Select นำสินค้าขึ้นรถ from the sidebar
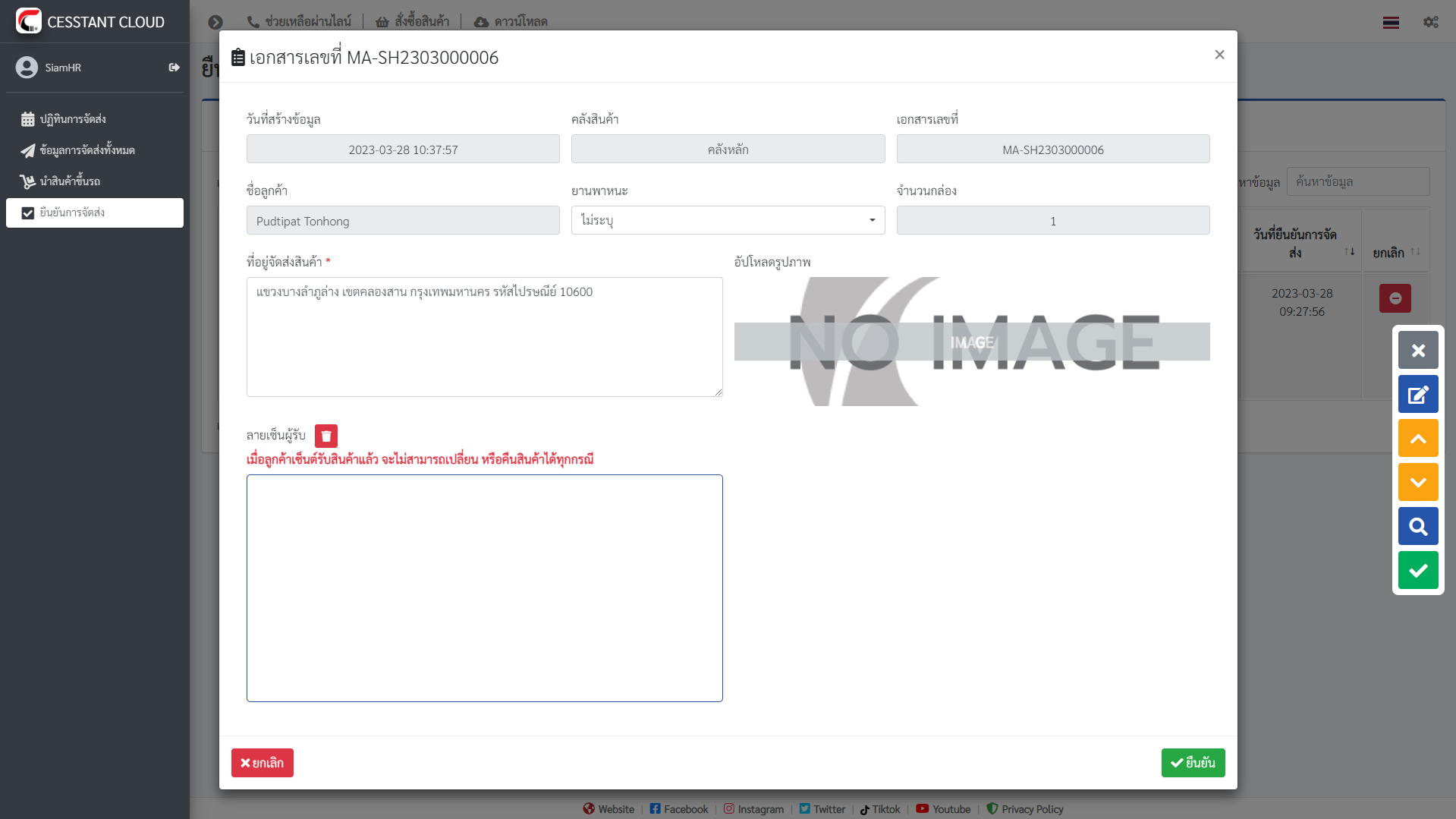 tap(70, 181)
